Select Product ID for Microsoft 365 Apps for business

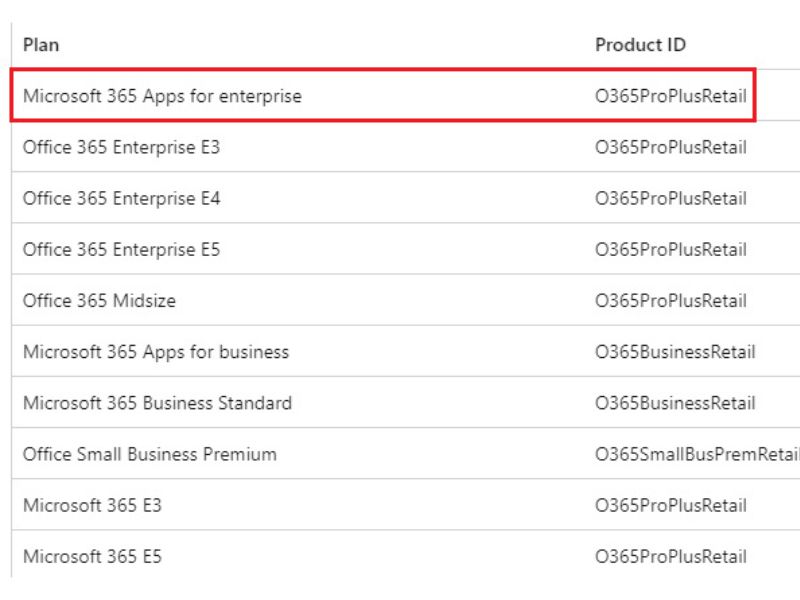(675, 352)
